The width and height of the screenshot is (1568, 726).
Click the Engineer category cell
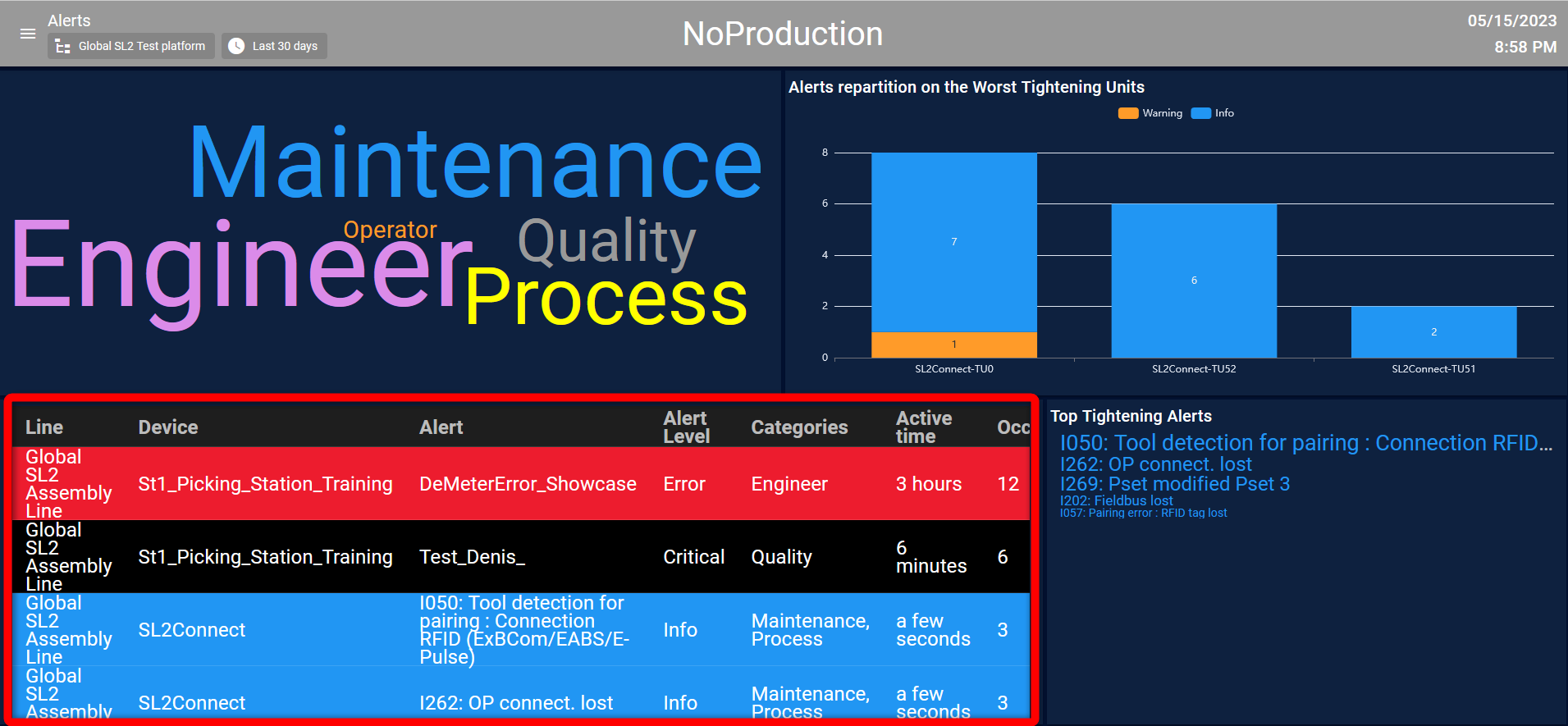[x=789, y=484]
